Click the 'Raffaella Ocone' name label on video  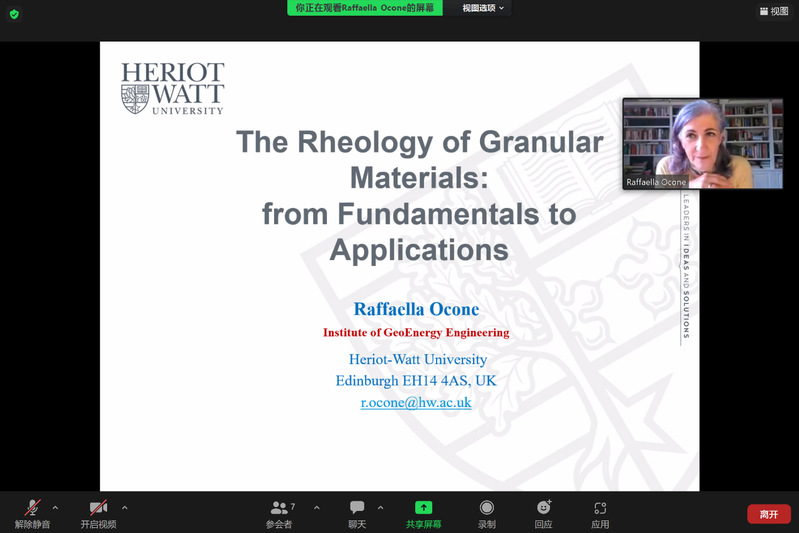(x=656, y=182)
